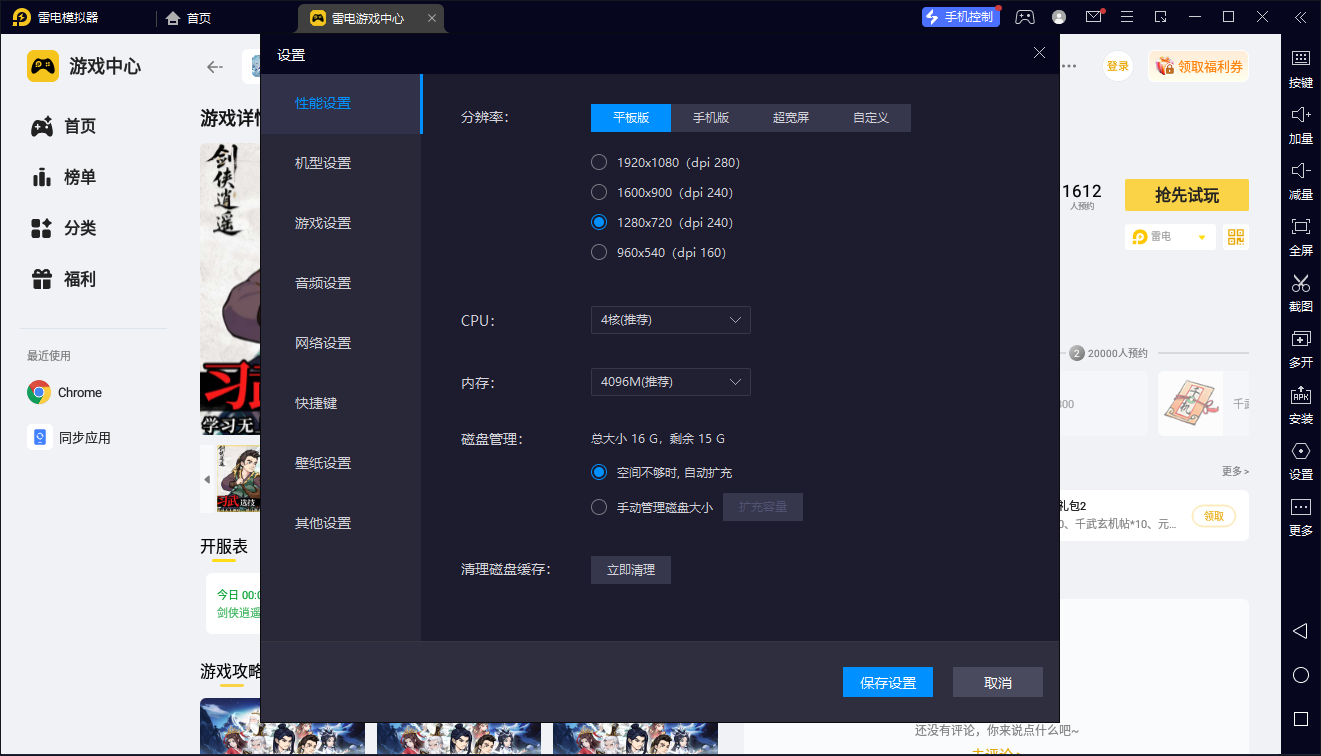Select the 960x540 resolution option
Viewport: 1321px width, 756px height.
point(598,252)
